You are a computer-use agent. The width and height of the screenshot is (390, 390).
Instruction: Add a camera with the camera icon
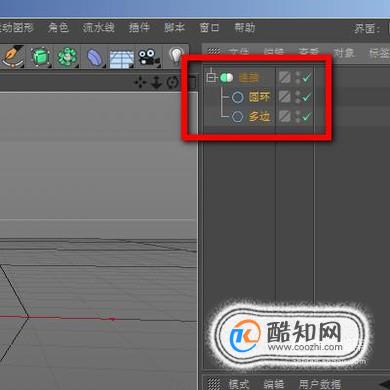click(148, 58)
